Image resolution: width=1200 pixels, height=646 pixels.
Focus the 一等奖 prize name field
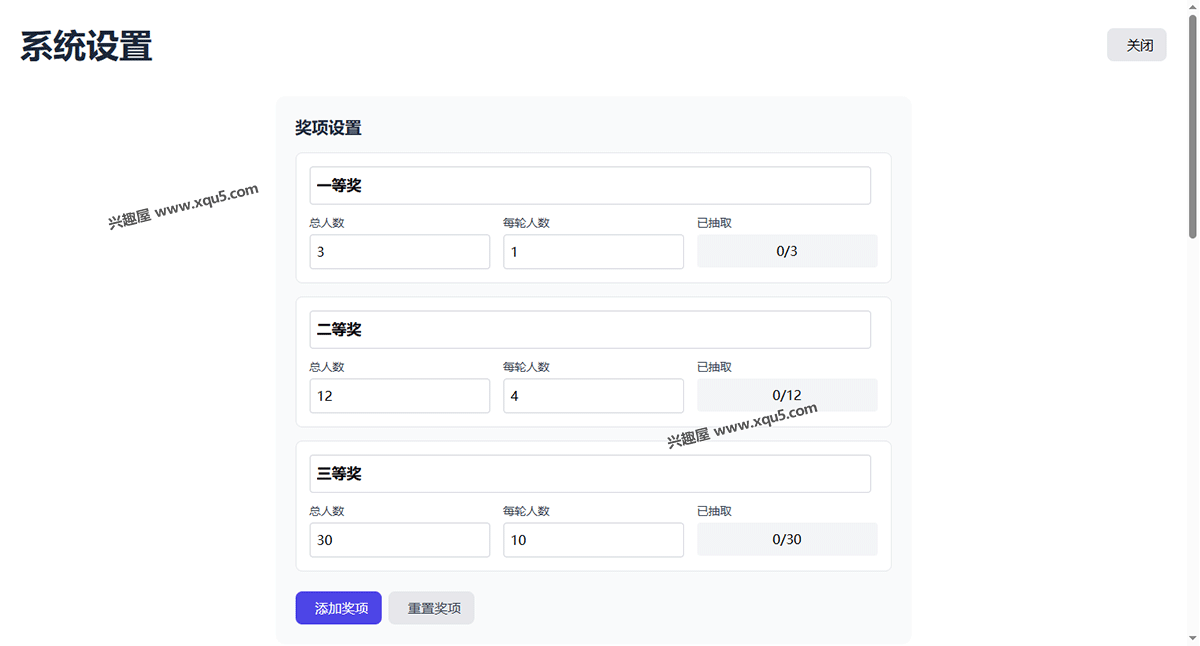(590, 186)
